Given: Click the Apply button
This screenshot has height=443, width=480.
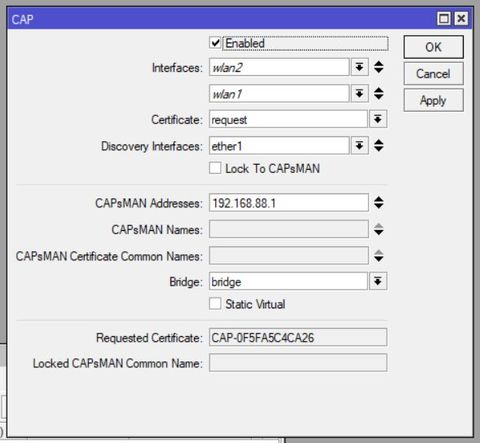Looking at the screenshot, I should pyautogui.click(x=433, y=100).
